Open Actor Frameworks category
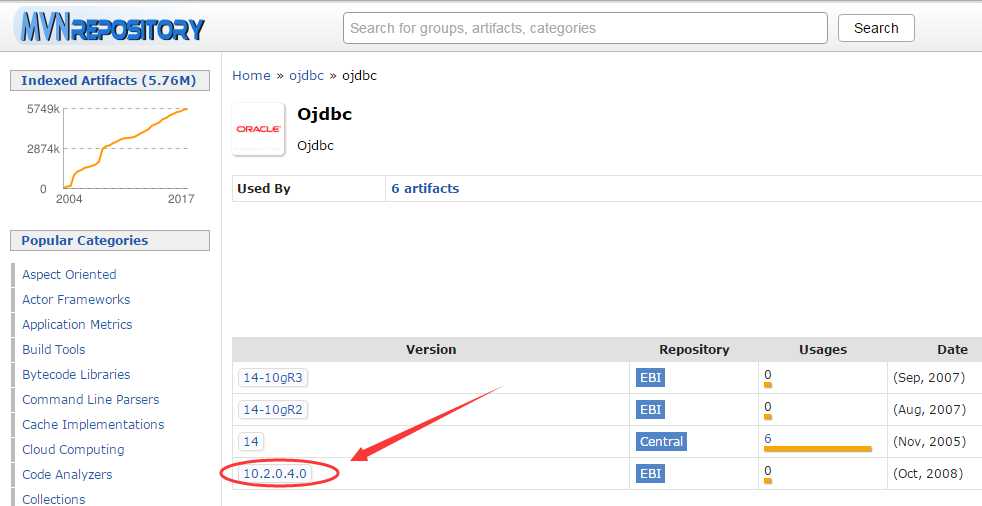 tap(76, 299)
